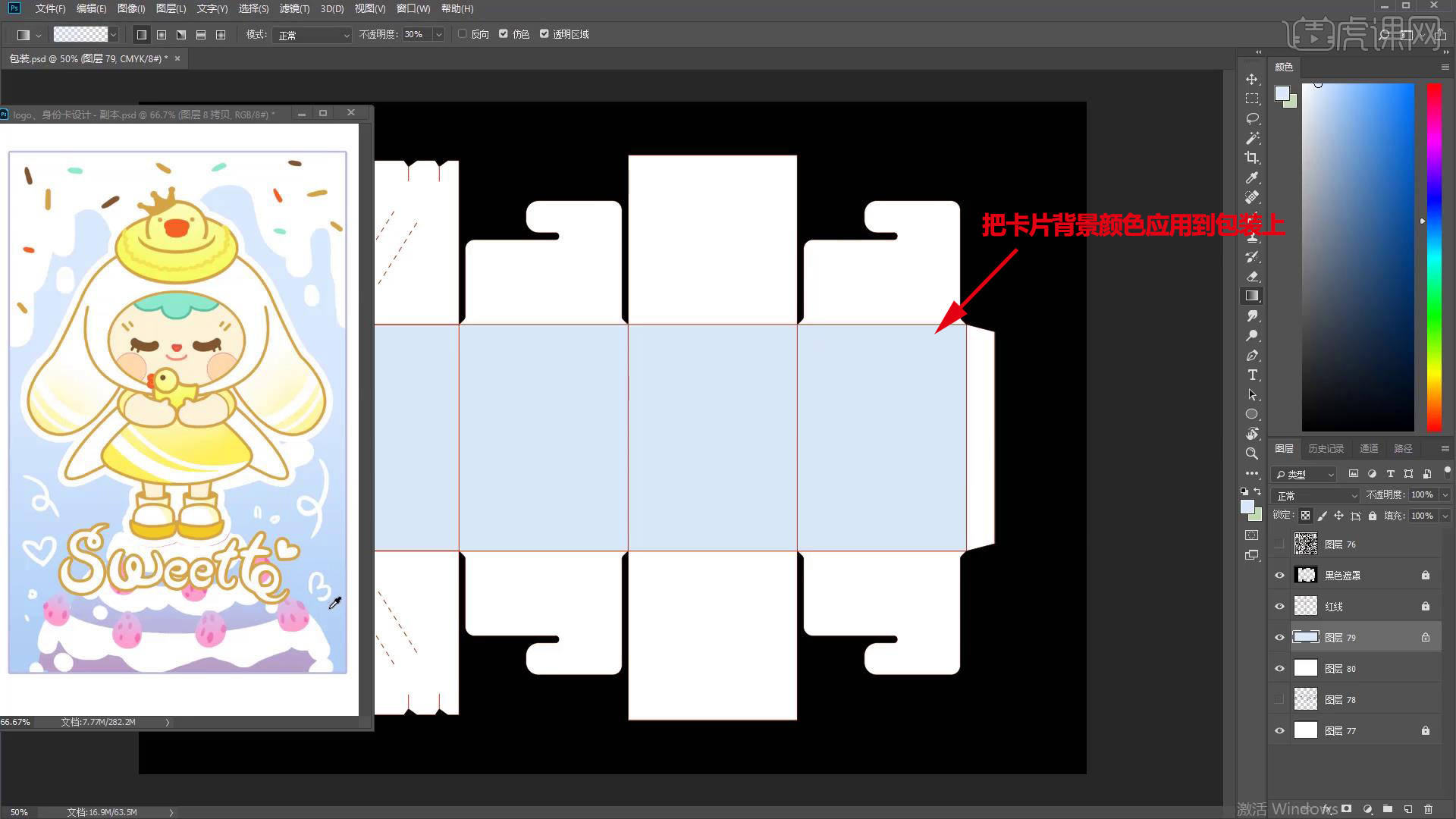Select the 包装.psd document tab
1456x819 pixels.
(x=88, y=58)
